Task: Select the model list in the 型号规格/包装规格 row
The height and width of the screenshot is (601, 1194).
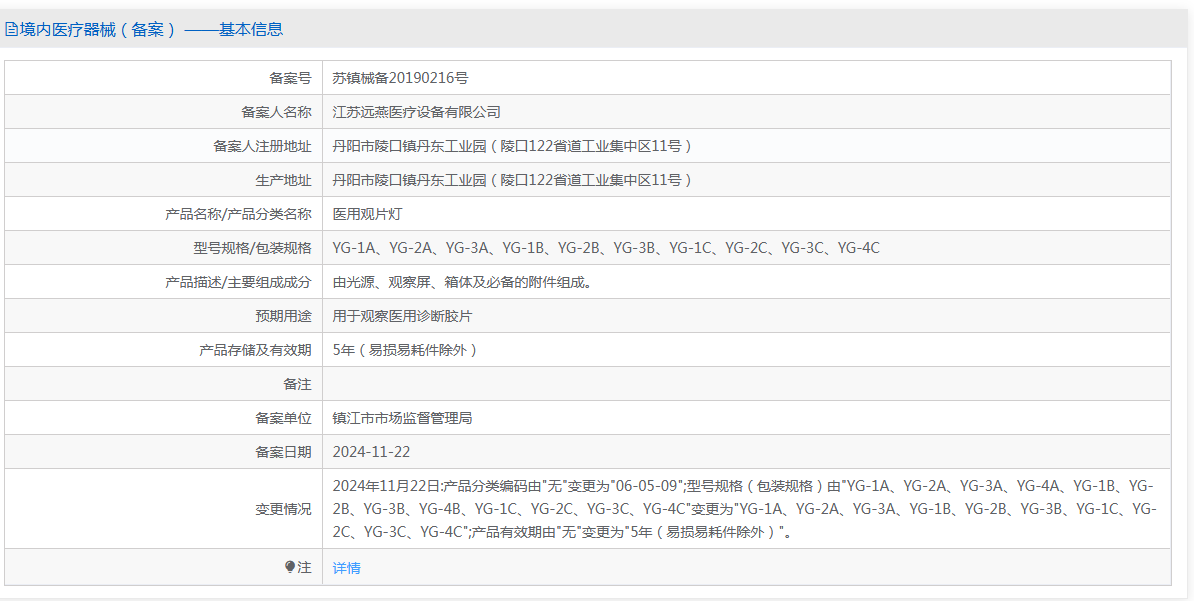Action: (x=606, y=248)
